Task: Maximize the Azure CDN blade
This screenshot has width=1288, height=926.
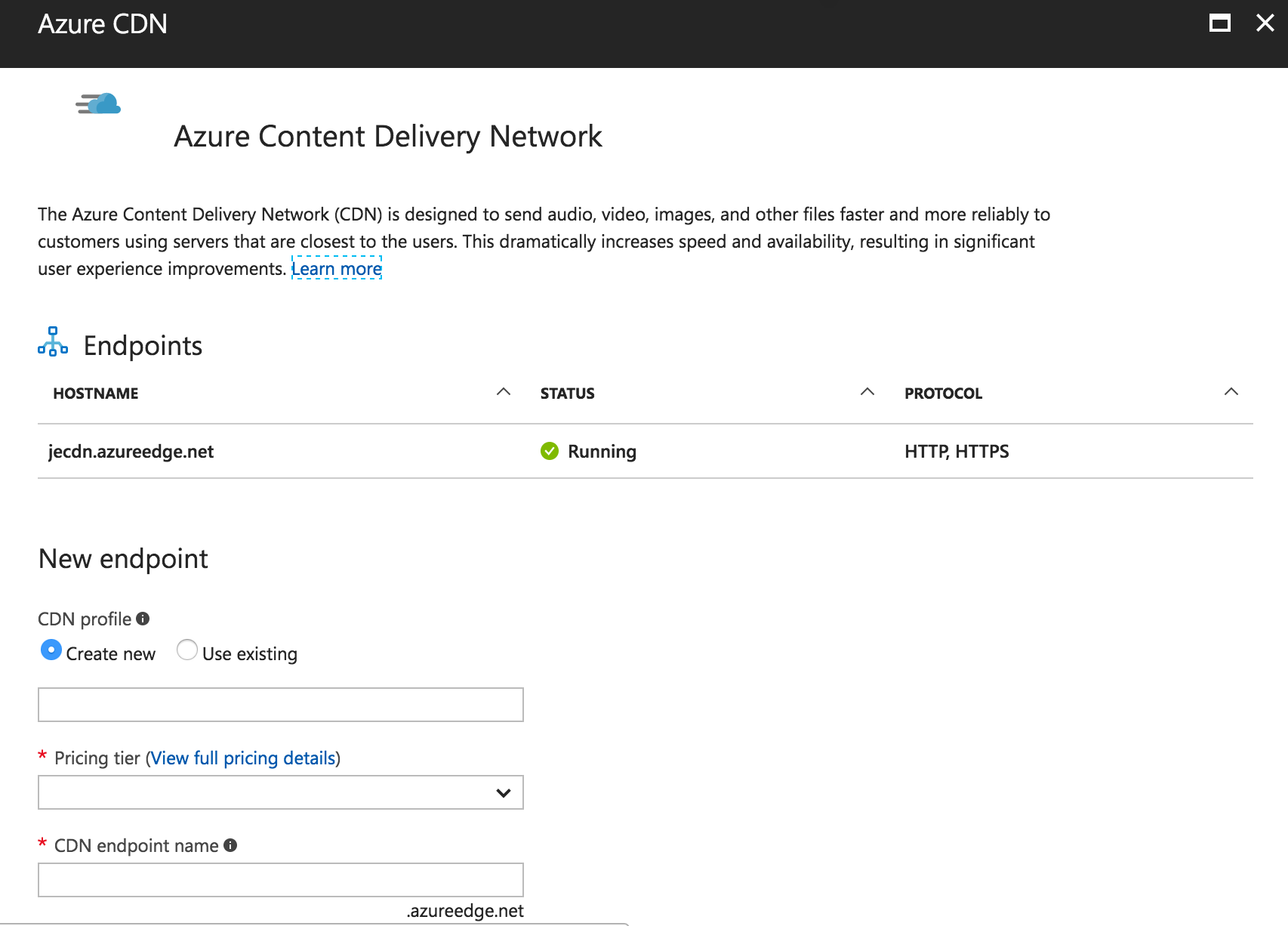Action: (x=1219, y=23)
